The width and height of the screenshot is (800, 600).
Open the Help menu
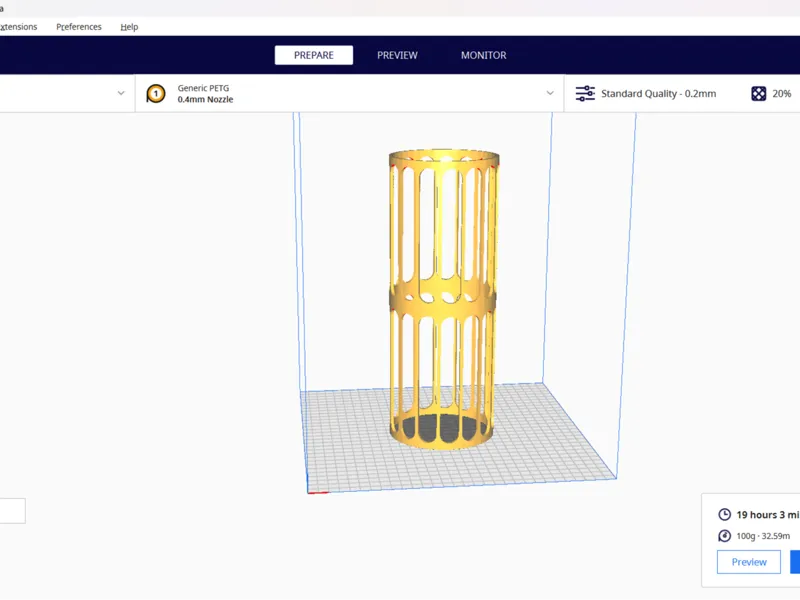(129, 27)
